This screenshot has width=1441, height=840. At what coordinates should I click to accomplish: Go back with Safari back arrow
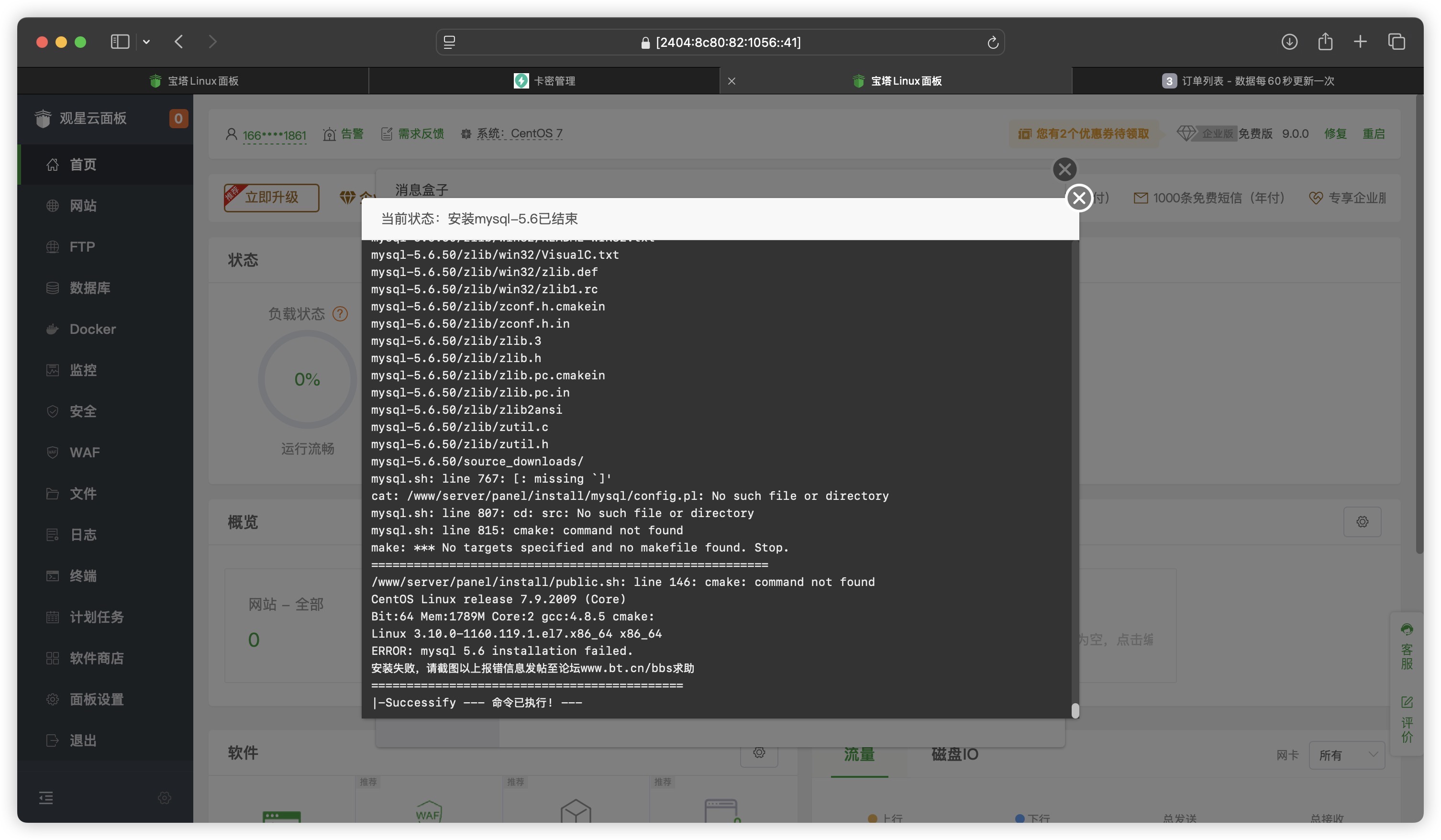(x=178, y=42)
